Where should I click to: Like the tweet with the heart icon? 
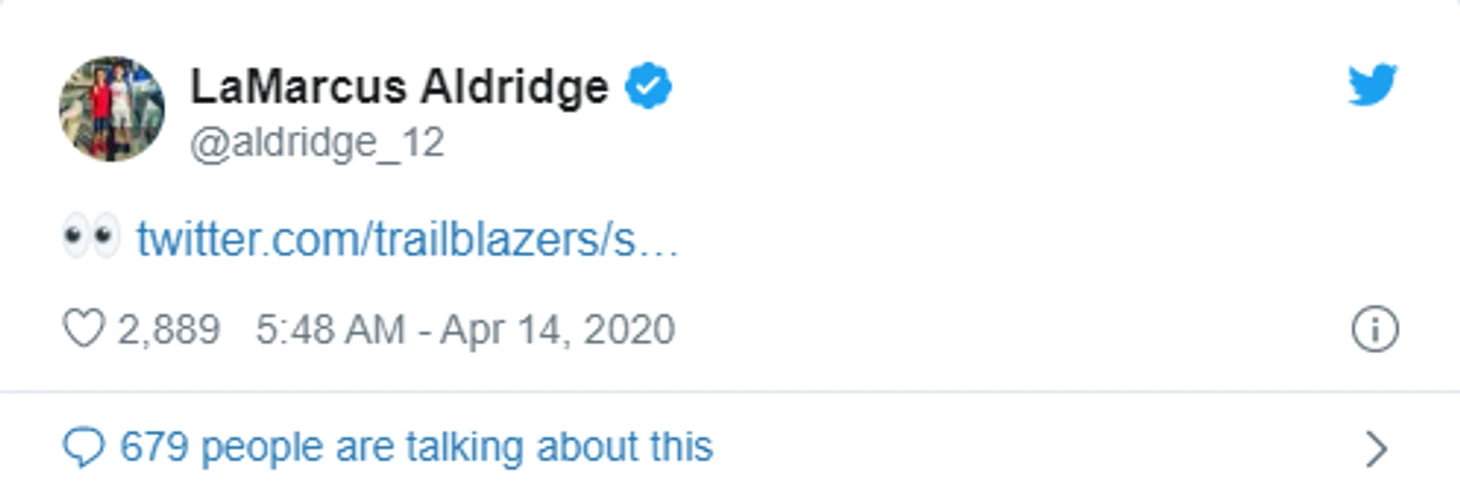click(83, 329)
